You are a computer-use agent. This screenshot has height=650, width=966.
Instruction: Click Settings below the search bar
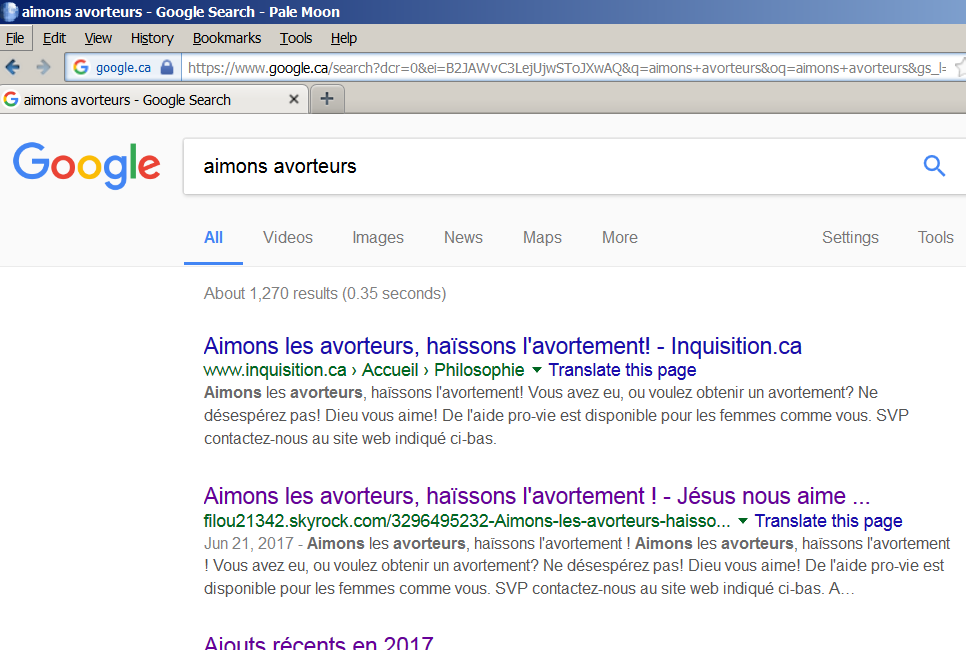point(850,237)
